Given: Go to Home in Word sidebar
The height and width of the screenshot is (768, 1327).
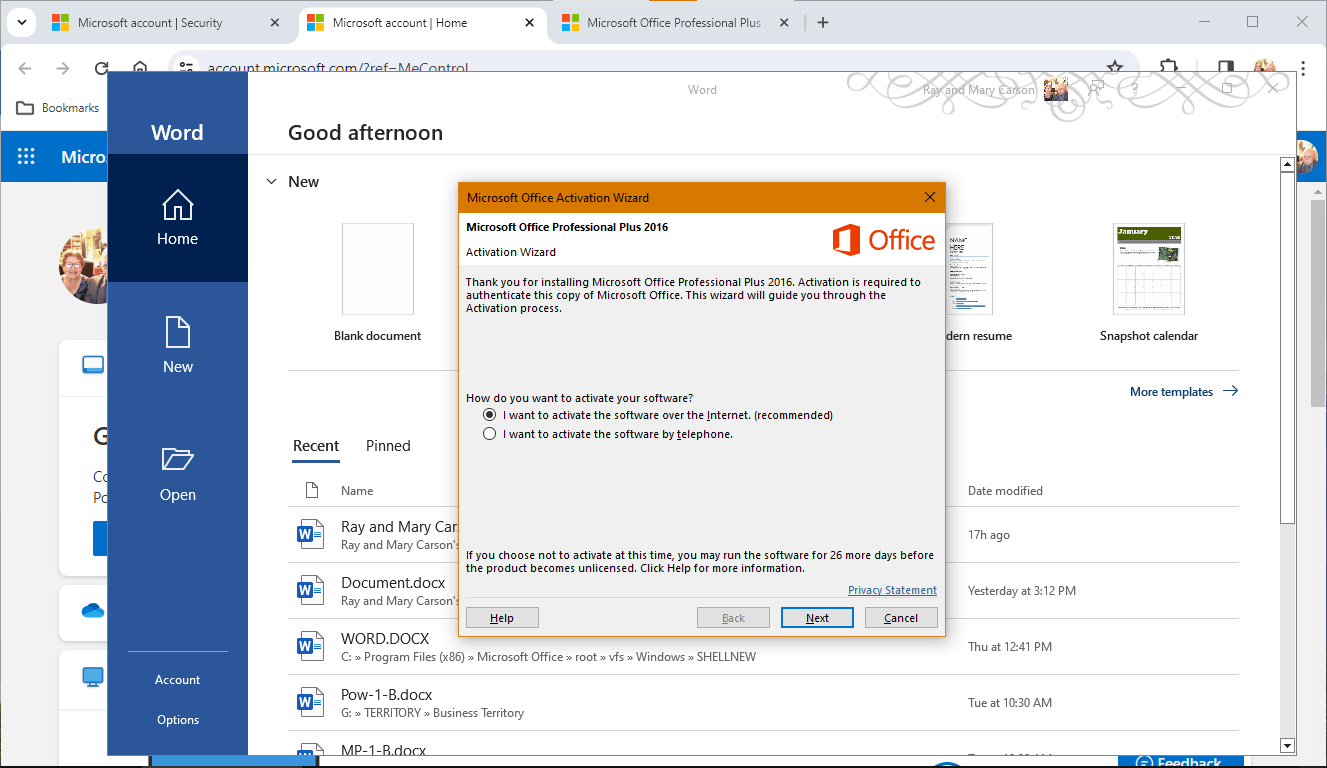Looking at the screenshot, I should (x=177, y=218).
